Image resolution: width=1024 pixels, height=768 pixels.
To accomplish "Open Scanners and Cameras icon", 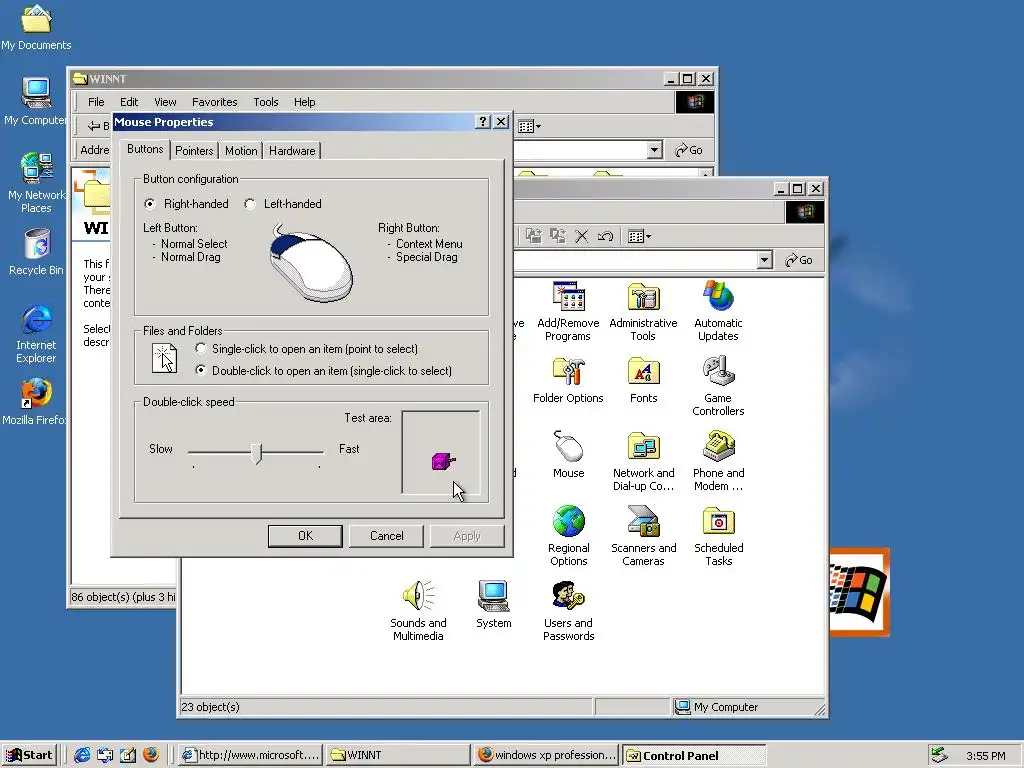I will coord(643,522).
